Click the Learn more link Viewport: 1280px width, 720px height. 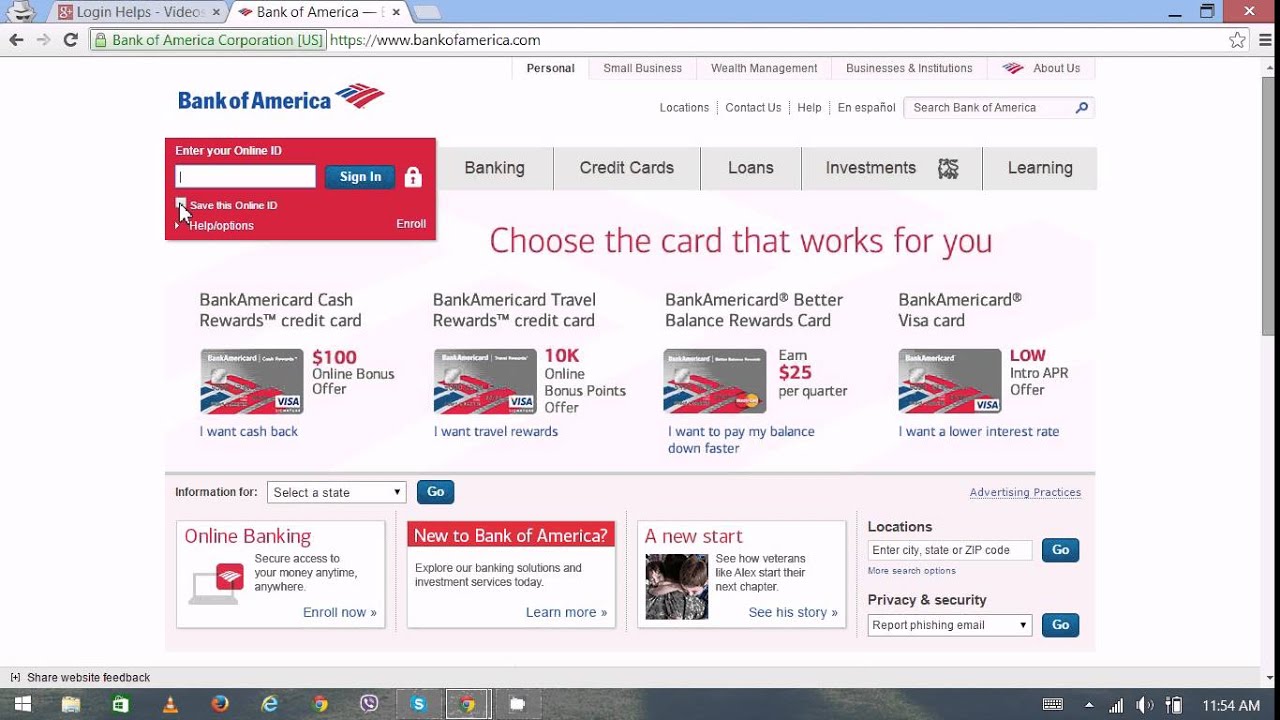pos(566,612)
